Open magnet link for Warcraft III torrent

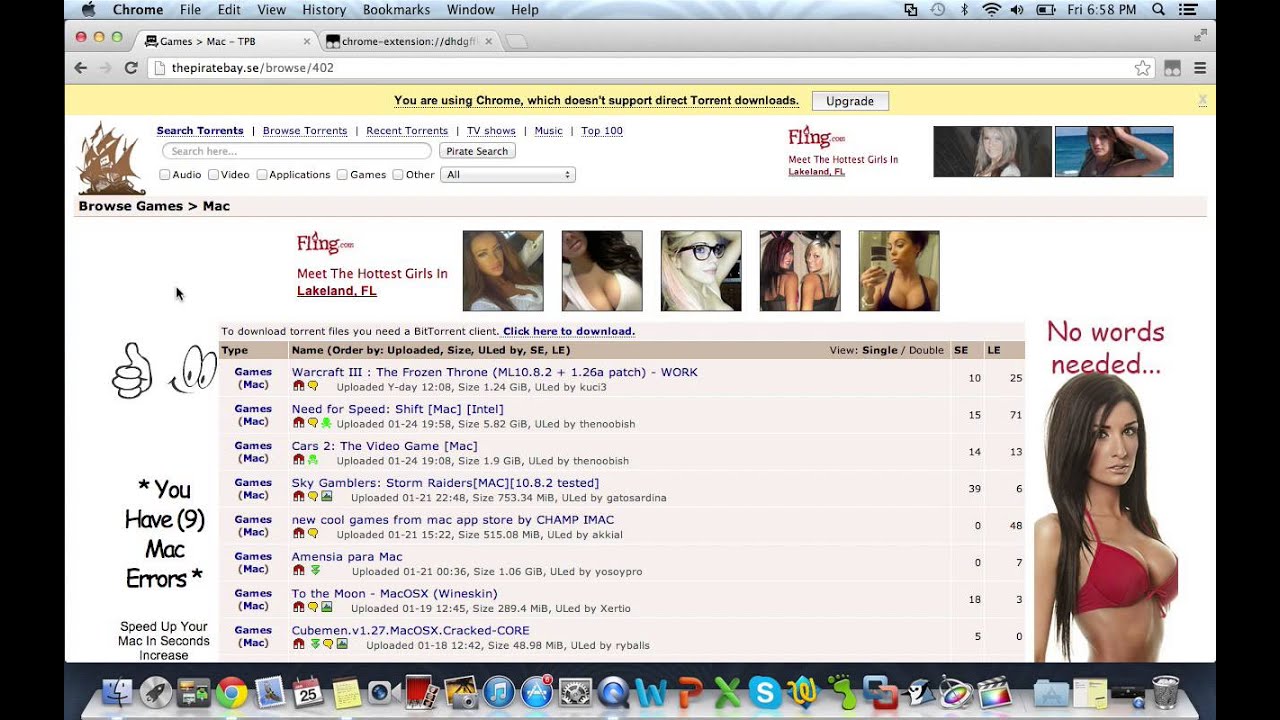(x=298, y=386)
